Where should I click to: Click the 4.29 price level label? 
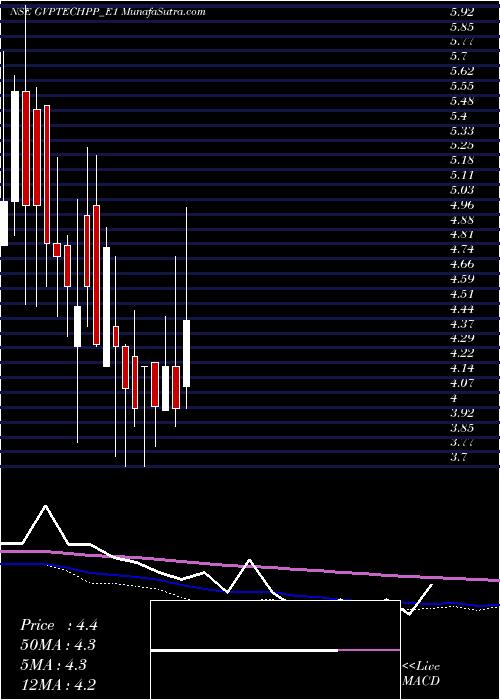click(x=462, y=338)
